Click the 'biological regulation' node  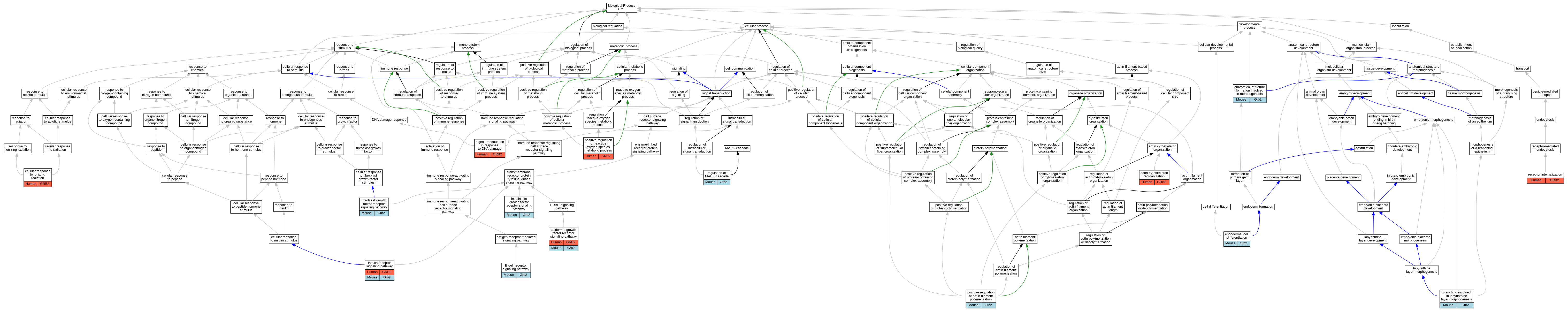coord(607,26)
